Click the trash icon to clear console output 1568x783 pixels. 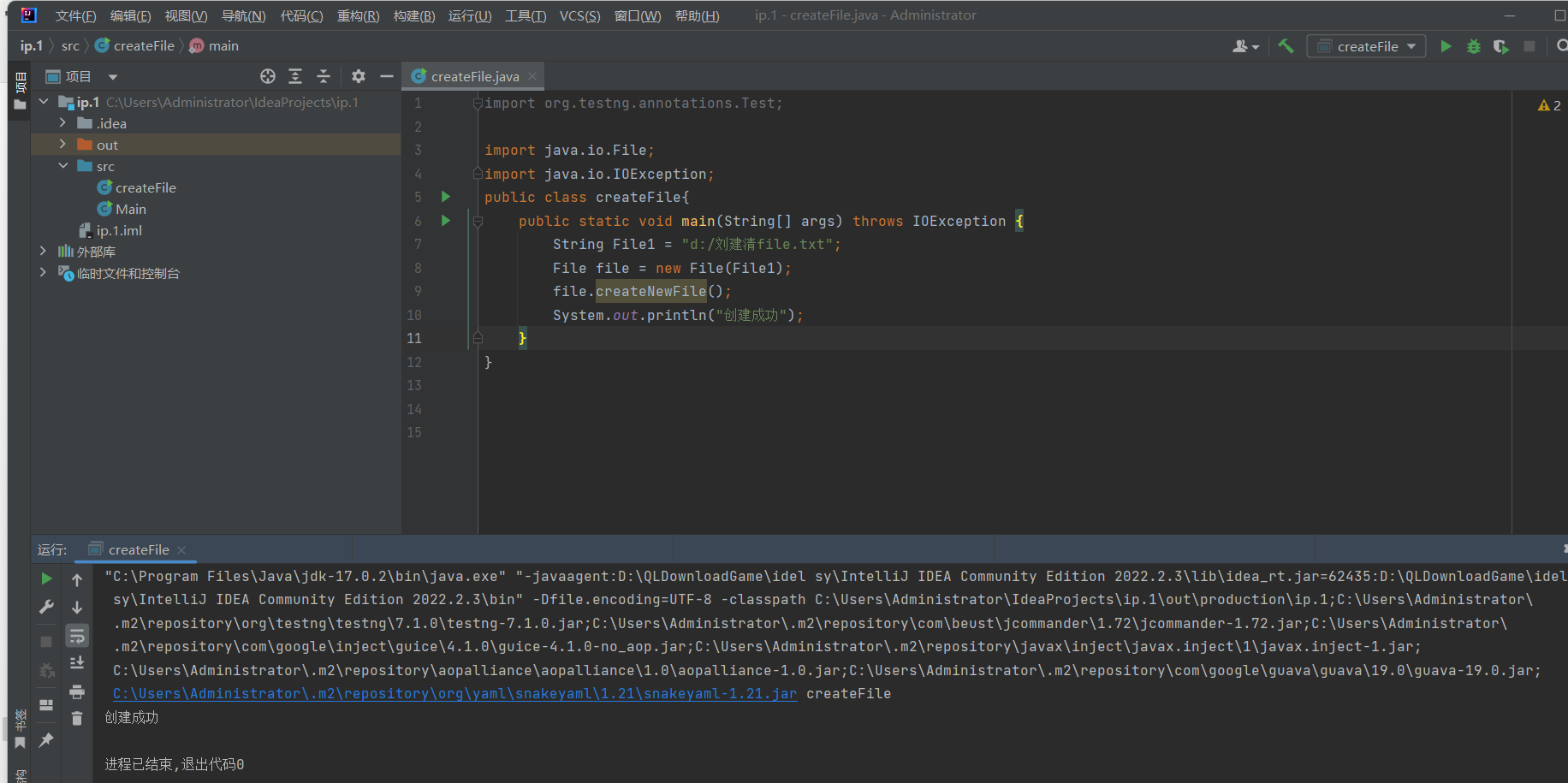(x=77, y=719)
